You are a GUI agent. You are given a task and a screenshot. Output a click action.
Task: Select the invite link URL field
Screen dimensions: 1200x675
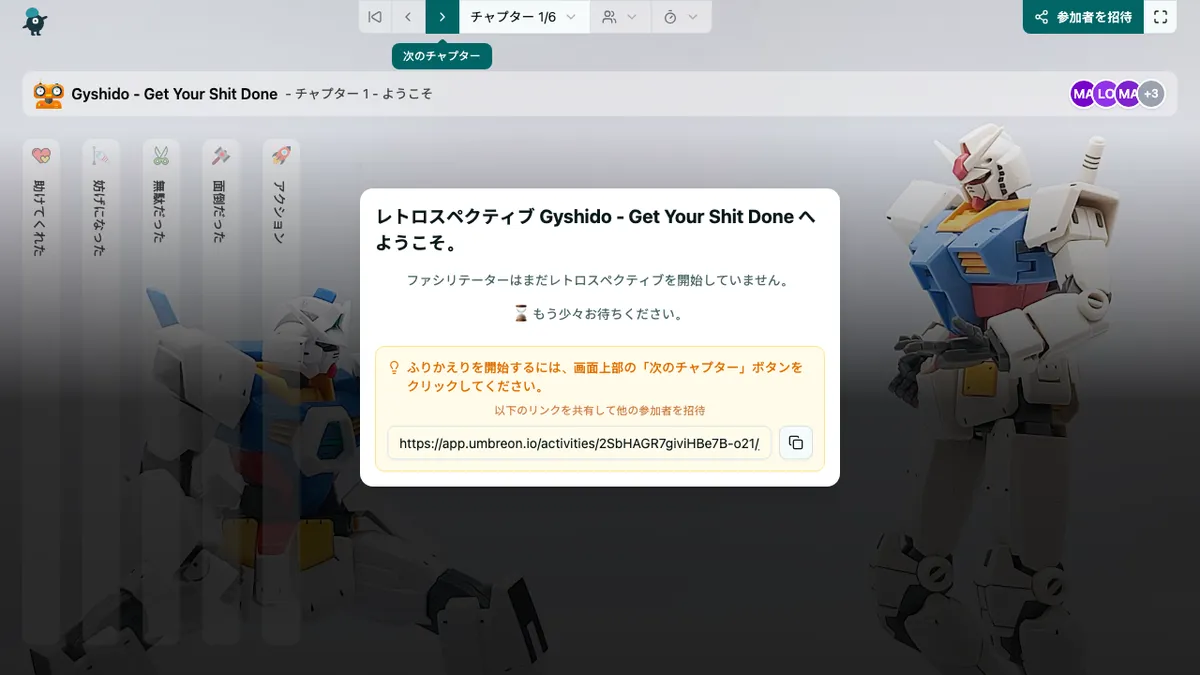coord(578,442)
